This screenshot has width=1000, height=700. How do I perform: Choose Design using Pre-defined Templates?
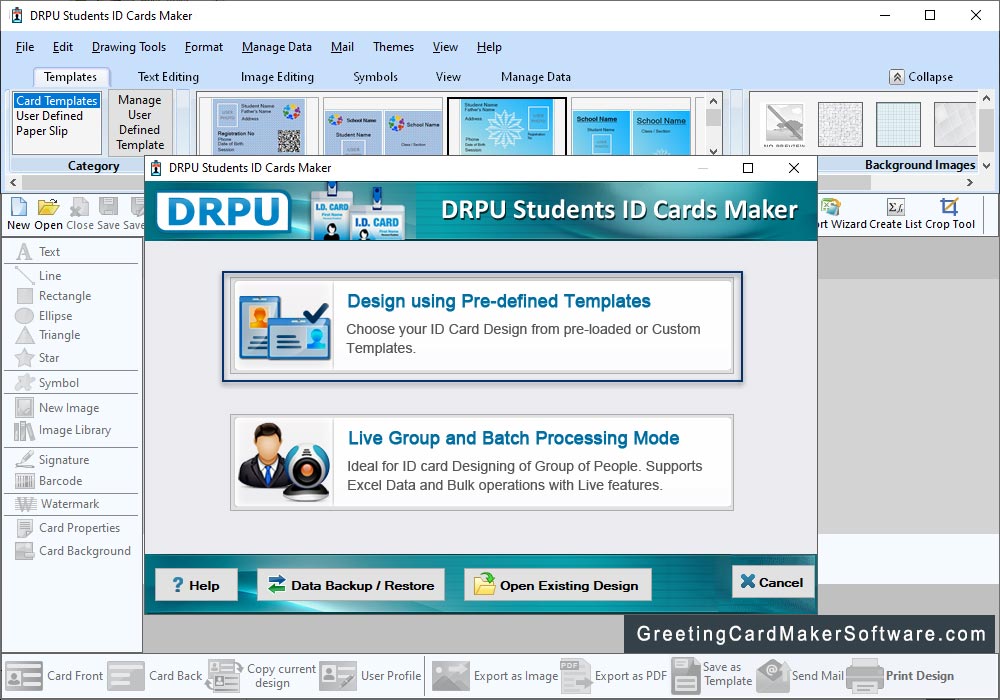point(482,326)
